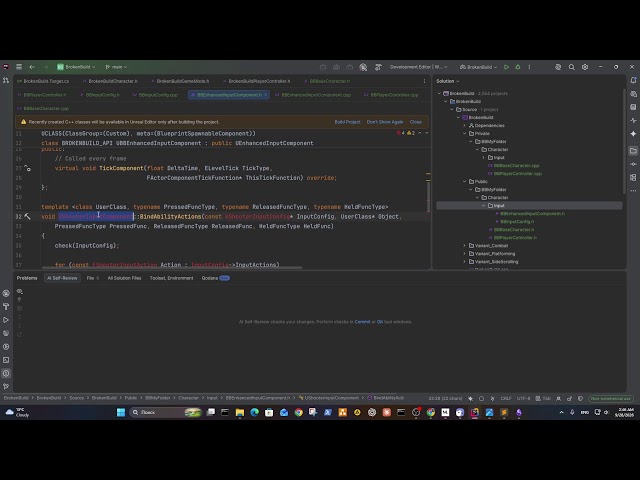Open the more tool windows ellipsis
Viewport: 640px width, 480px height.
pos(633,191)
